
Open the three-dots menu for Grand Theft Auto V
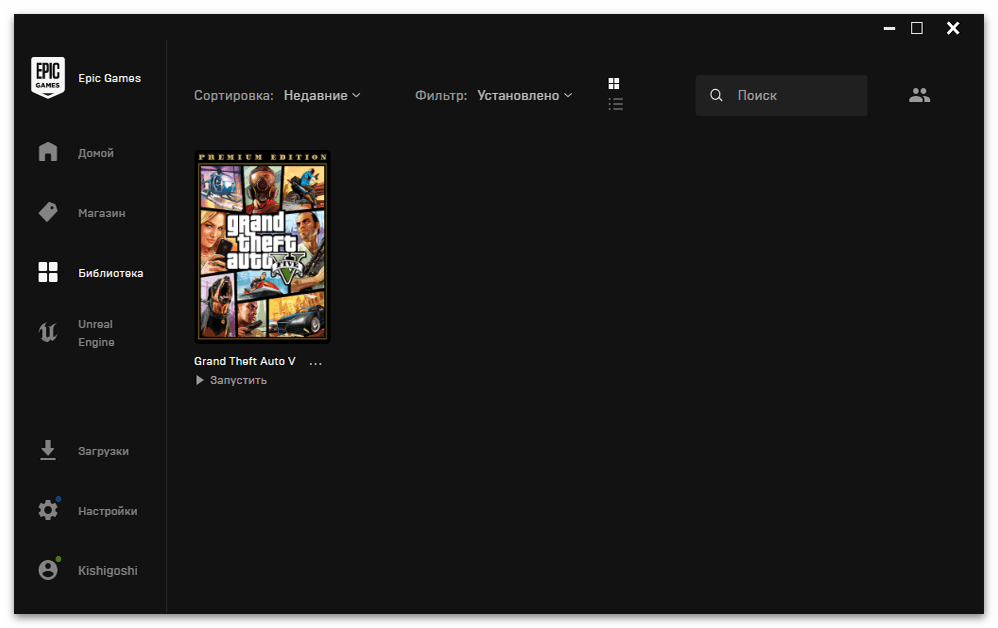(x=316, y=363)
